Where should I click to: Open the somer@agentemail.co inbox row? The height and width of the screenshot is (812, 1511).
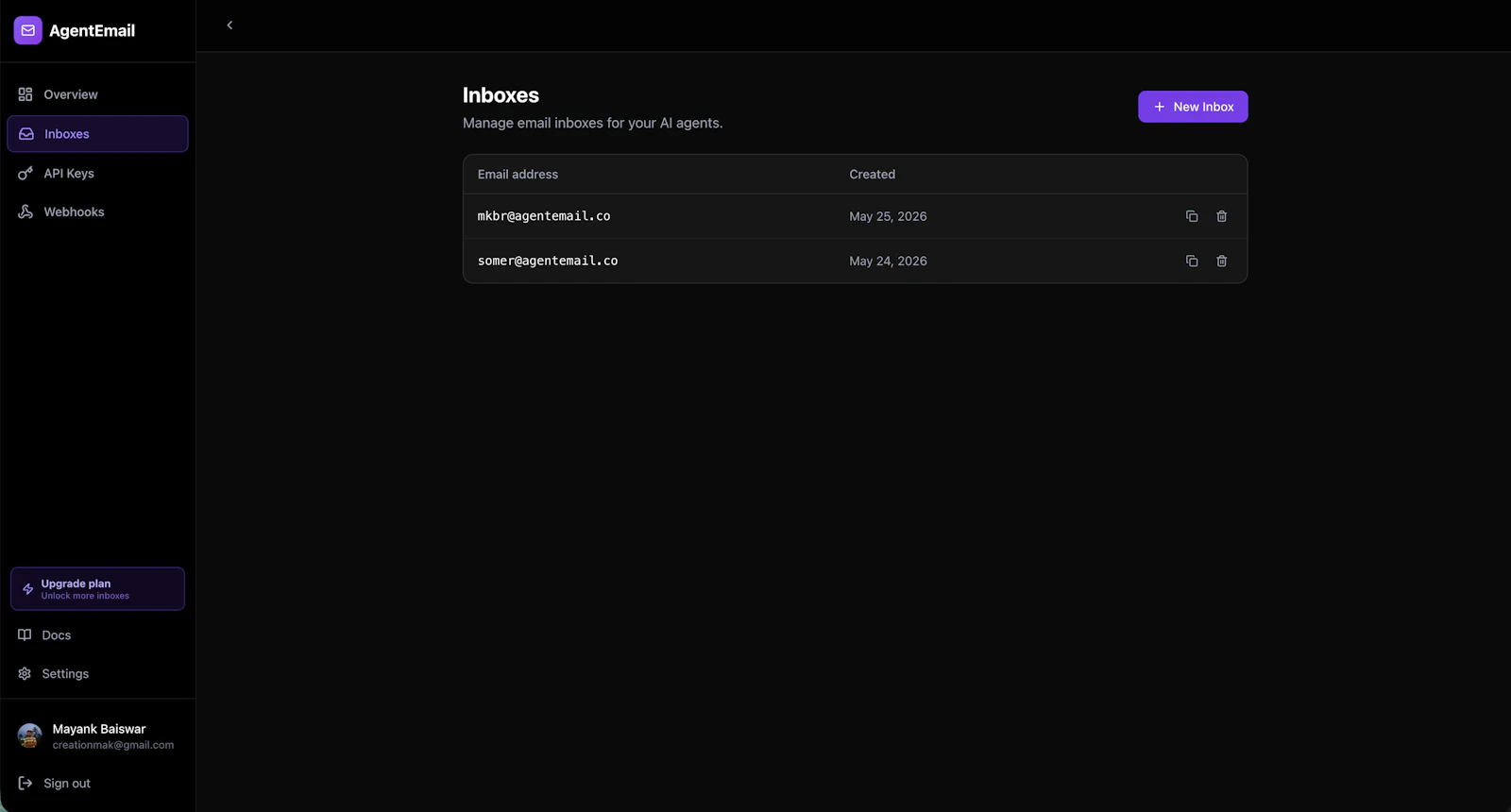coord(855,261)
